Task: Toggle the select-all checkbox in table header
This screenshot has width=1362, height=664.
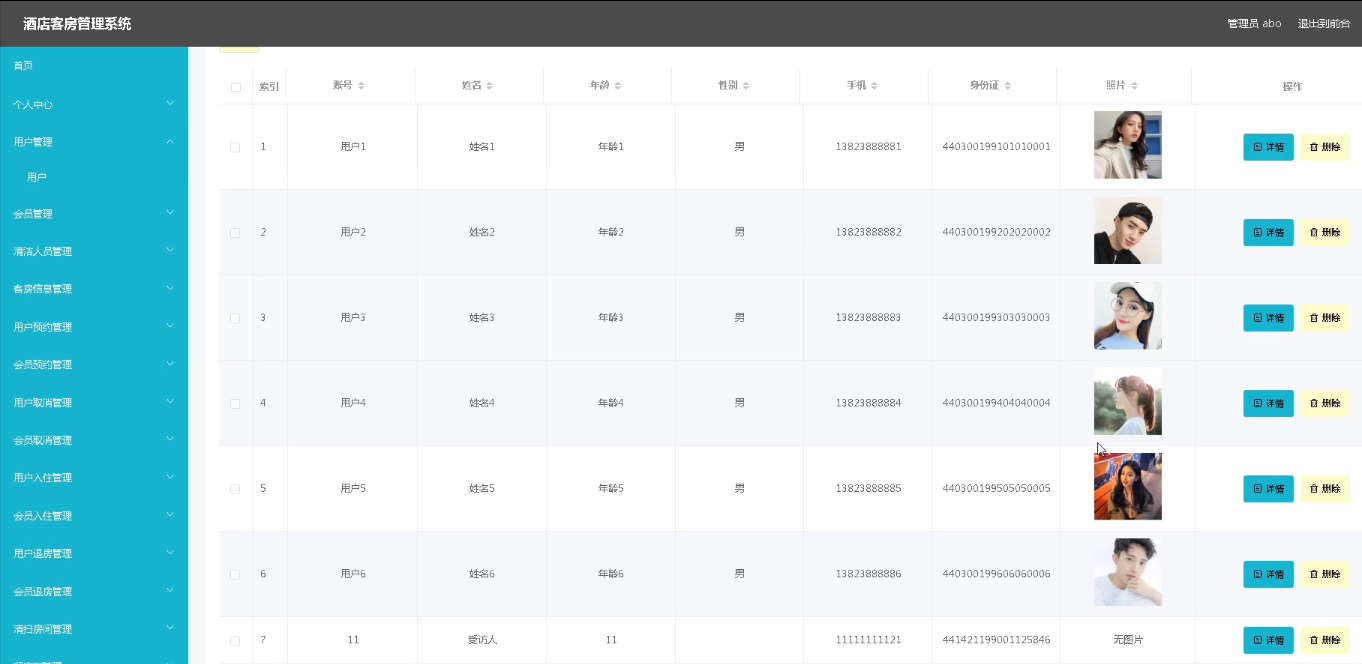Action: (236, 87)
